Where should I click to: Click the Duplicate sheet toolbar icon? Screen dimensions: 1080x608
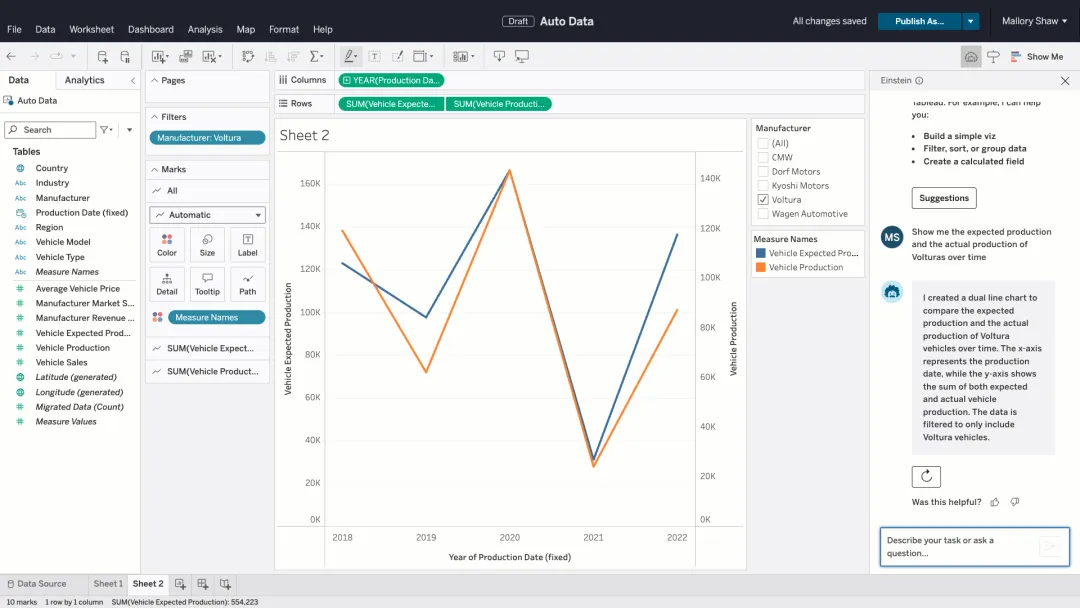(185, 56)
